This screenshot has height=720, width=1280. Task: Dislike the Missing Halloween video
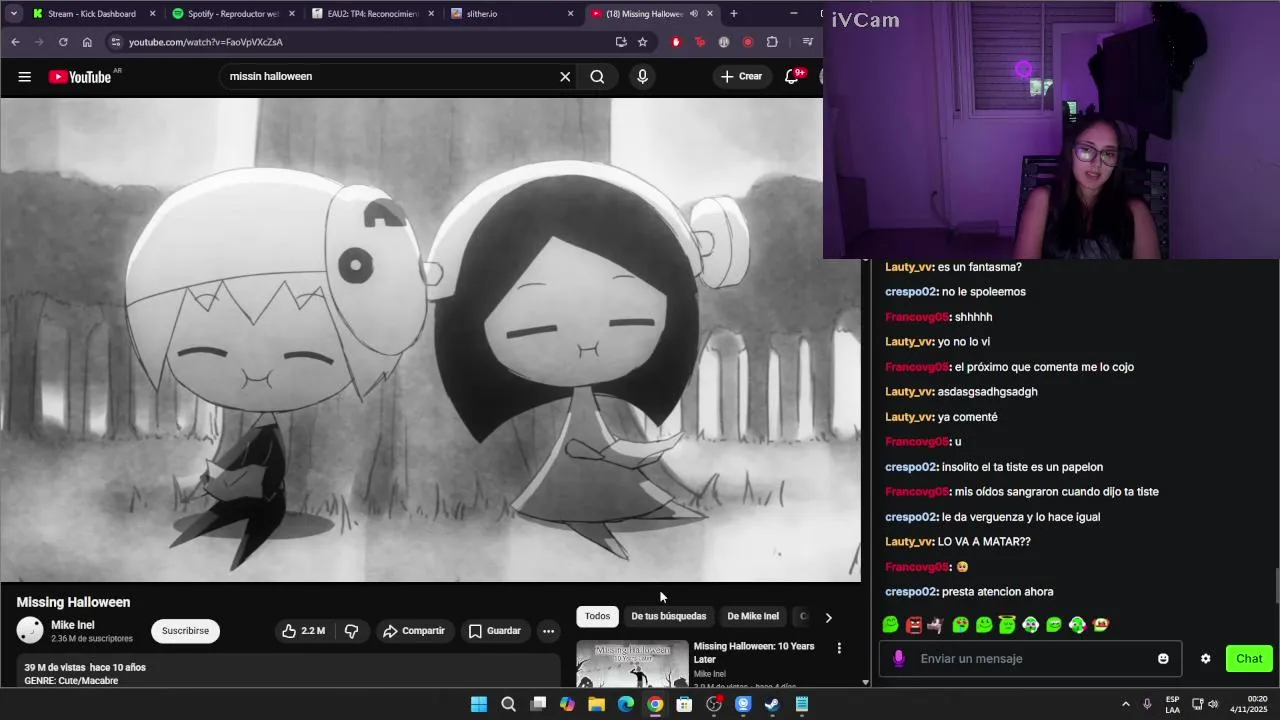pyautogui.click(x=352, y=631)
